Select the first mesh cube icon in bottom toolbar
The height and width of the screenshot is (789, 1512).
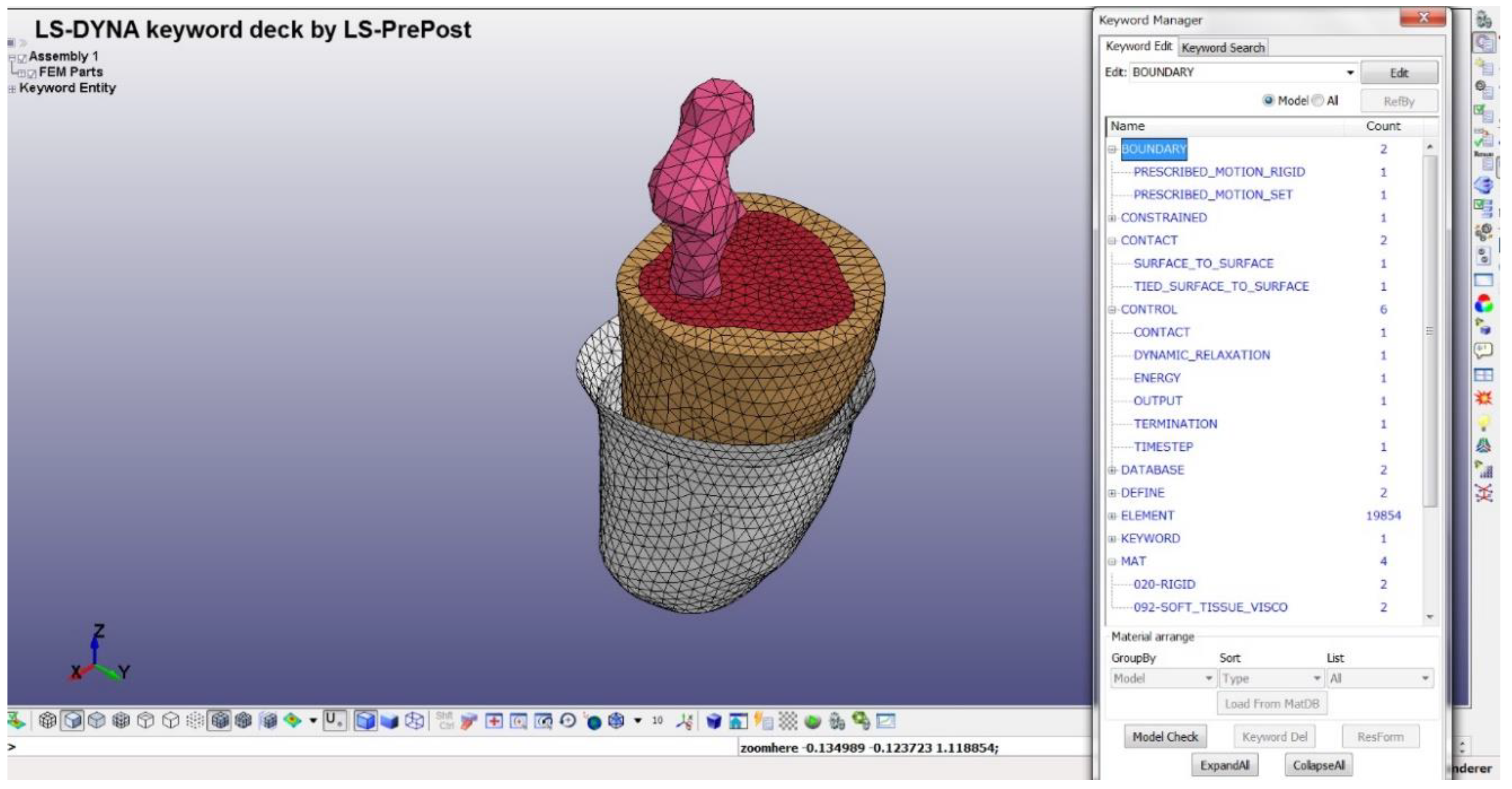[48, 720]
